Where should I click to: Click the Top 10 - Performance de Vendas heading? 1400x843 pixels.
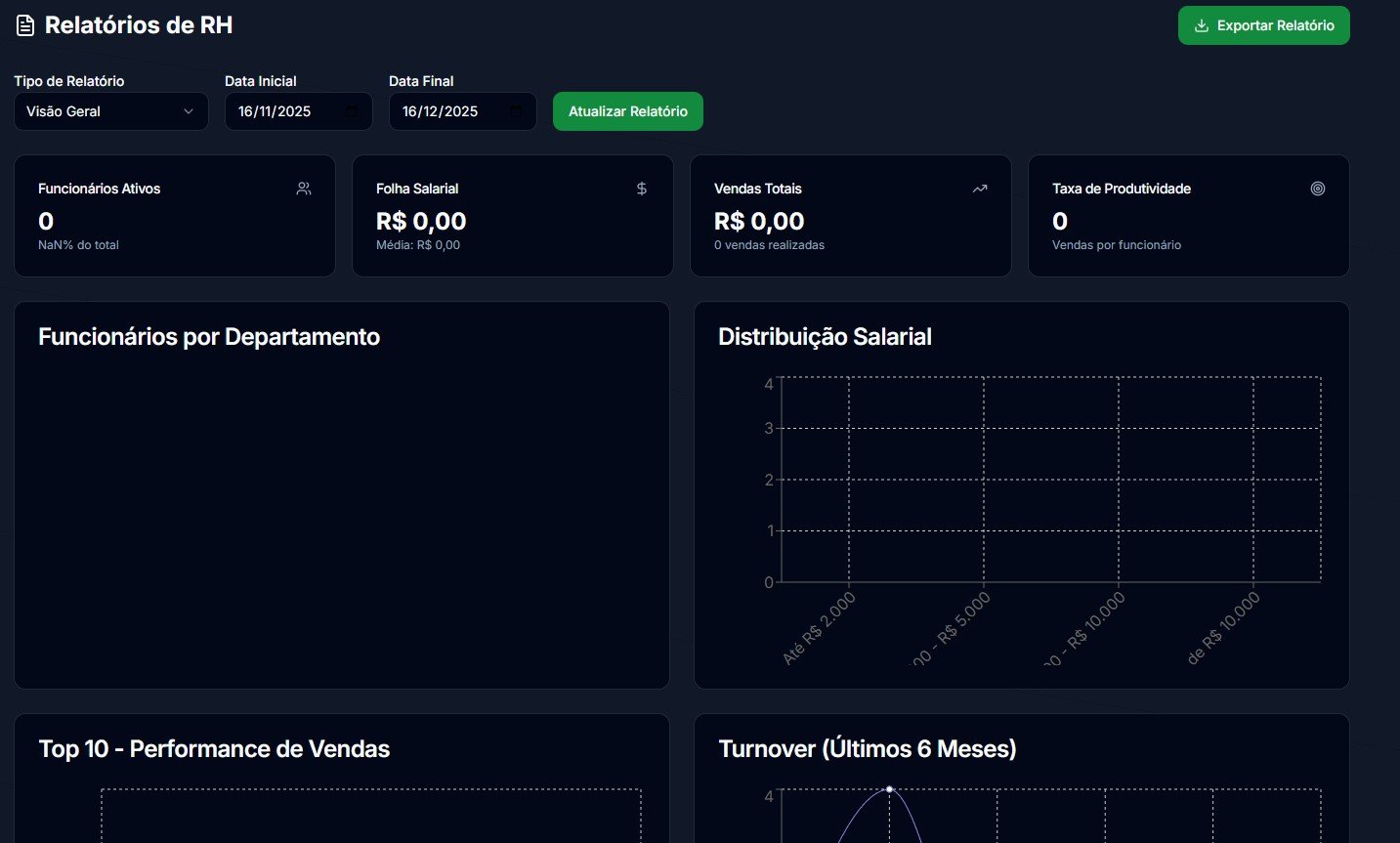[214, 749]
